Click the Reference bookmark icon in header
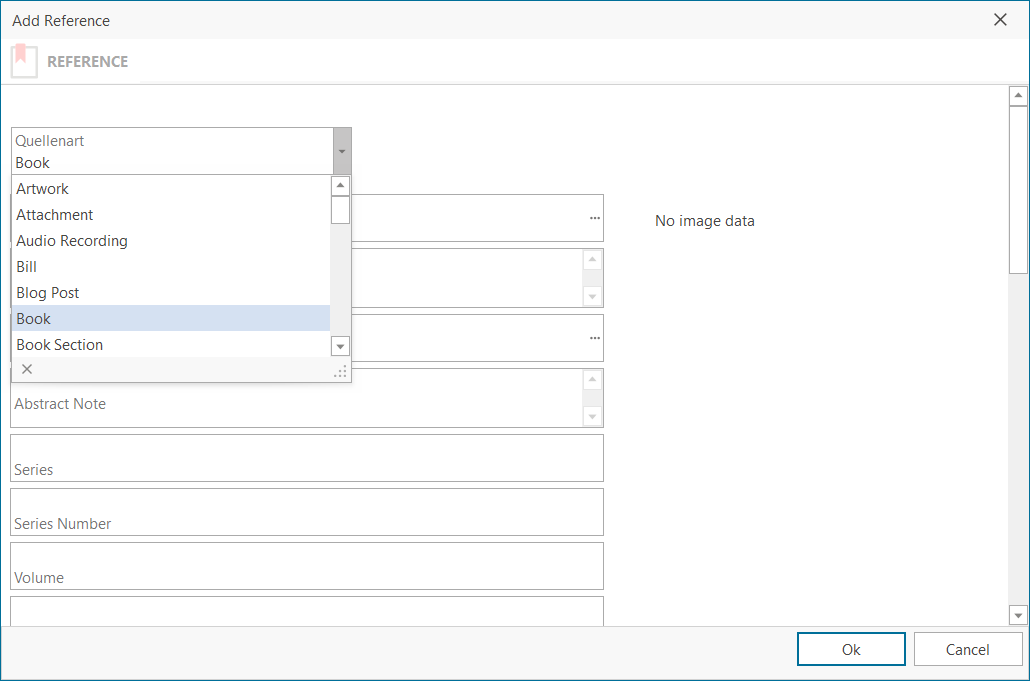 point(24,61)
